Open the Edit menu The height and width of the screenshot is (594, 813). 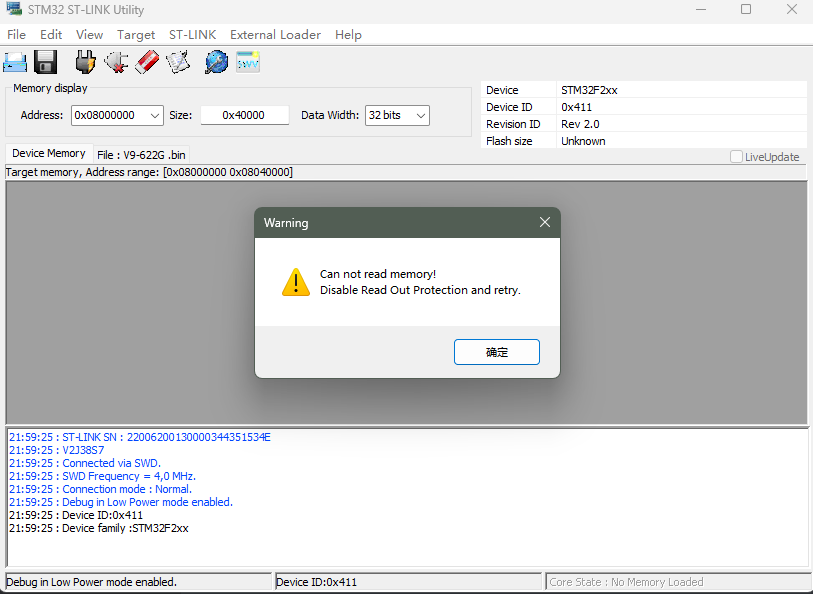(51, 35)
